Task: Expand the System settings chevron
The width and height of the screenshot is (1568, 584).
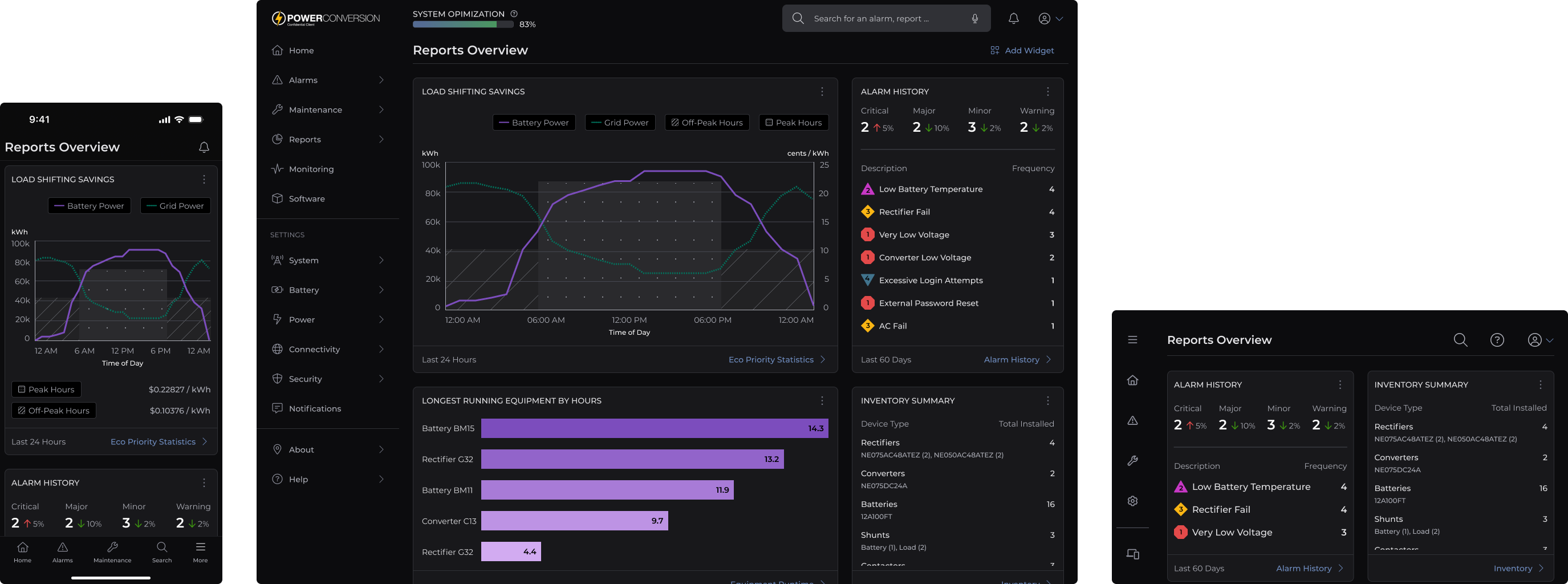Action: tap(381, 260)
